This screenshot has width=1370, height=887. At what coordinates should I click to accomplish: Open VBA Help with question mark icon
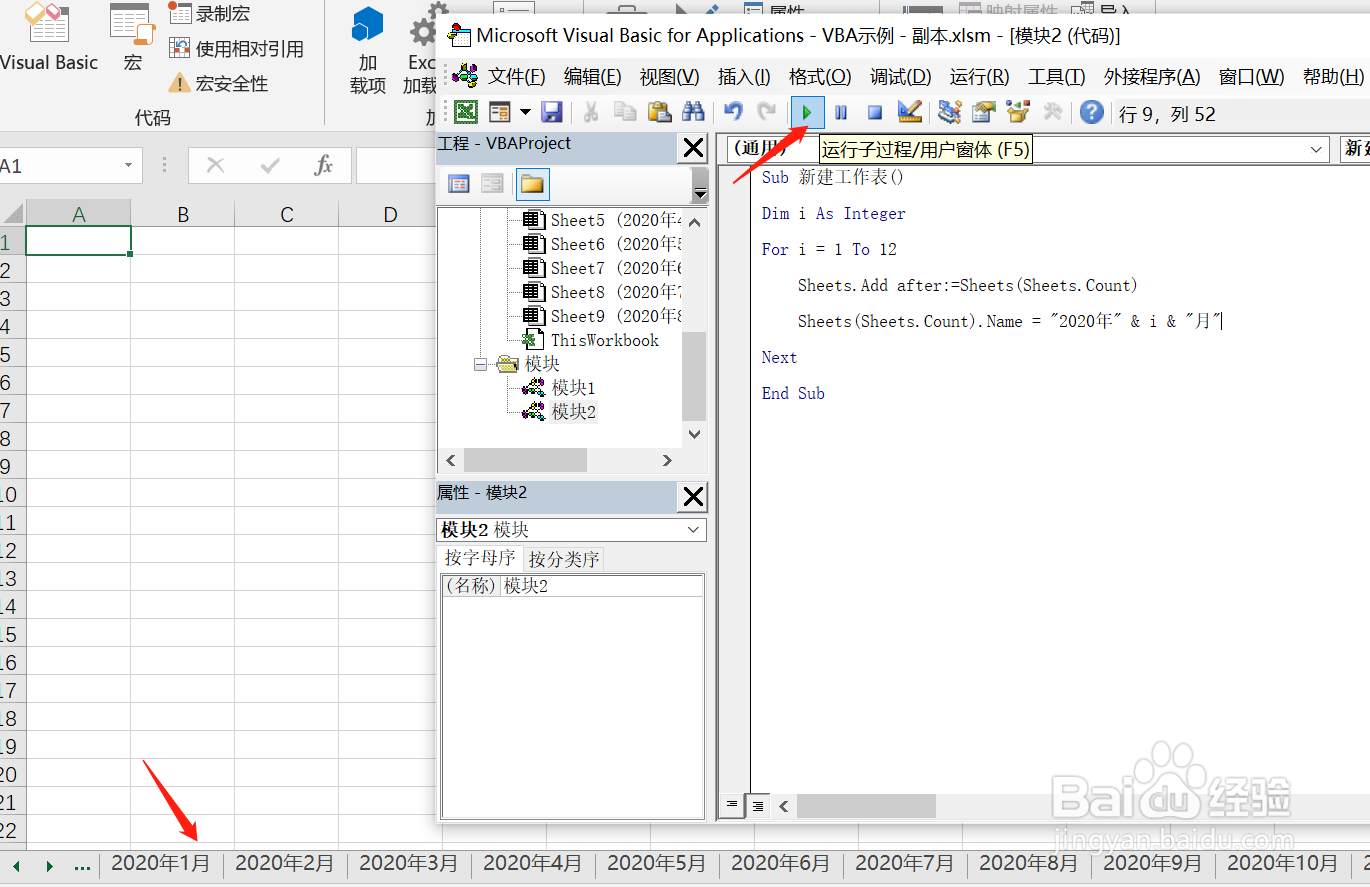pos(1092,112)
